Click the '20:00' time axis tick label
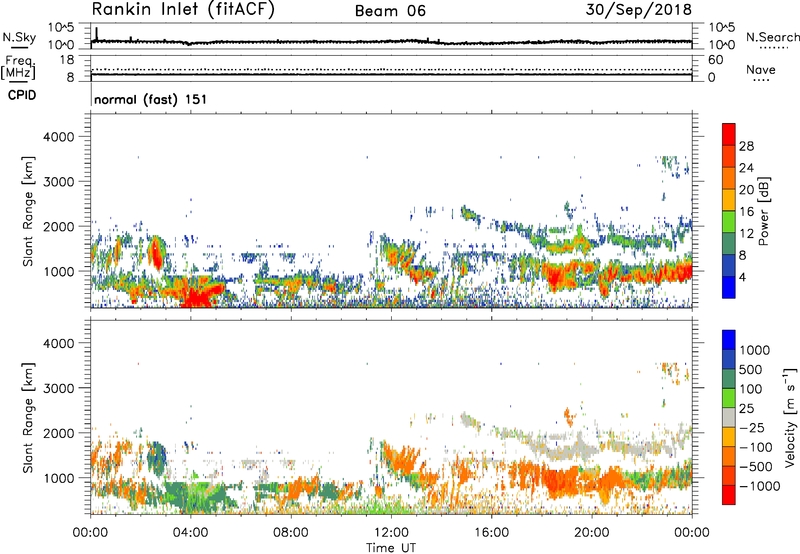The image size is (800, 554). point(591,533)
